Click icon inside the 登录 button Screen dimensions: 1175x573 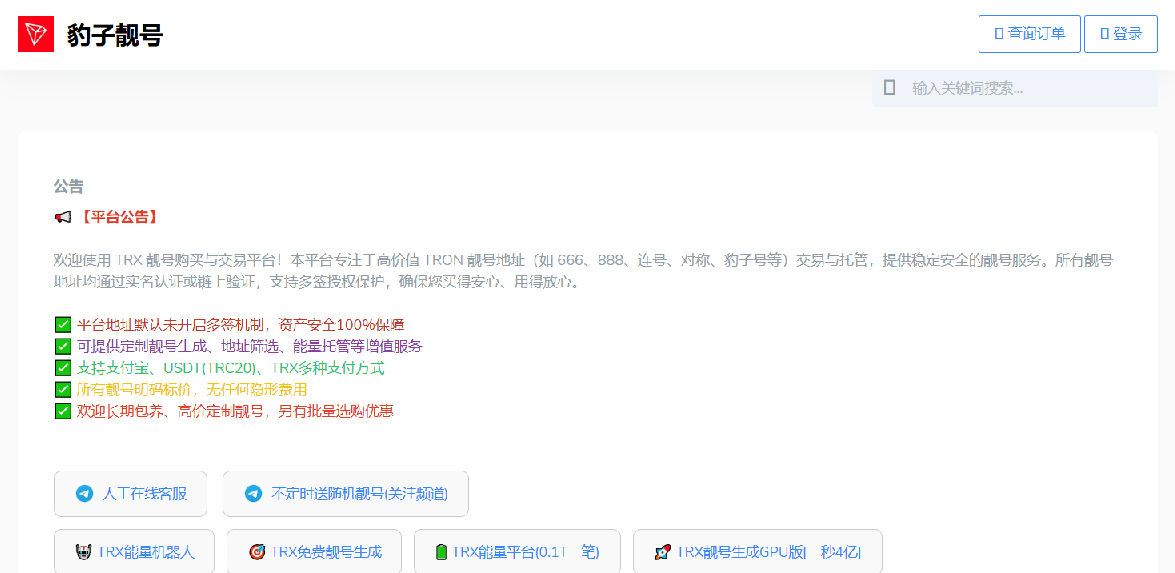point(1104,34)
